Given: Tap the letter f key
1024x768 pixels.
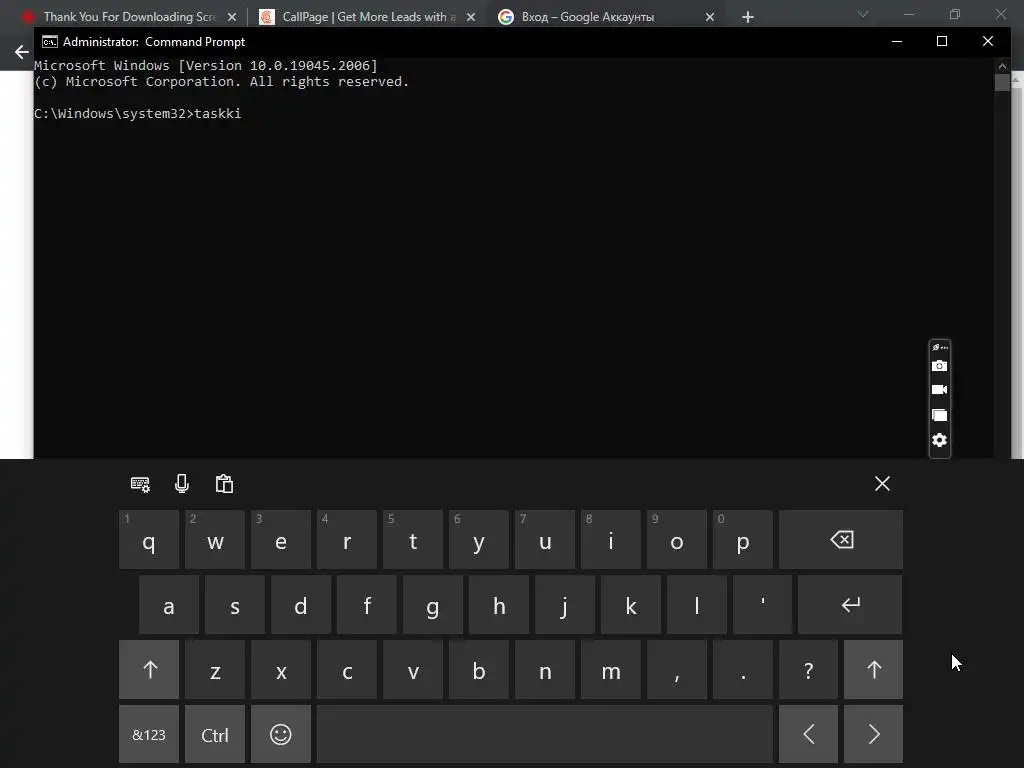Looking at the screenshot, I should (x=367, y=605).
